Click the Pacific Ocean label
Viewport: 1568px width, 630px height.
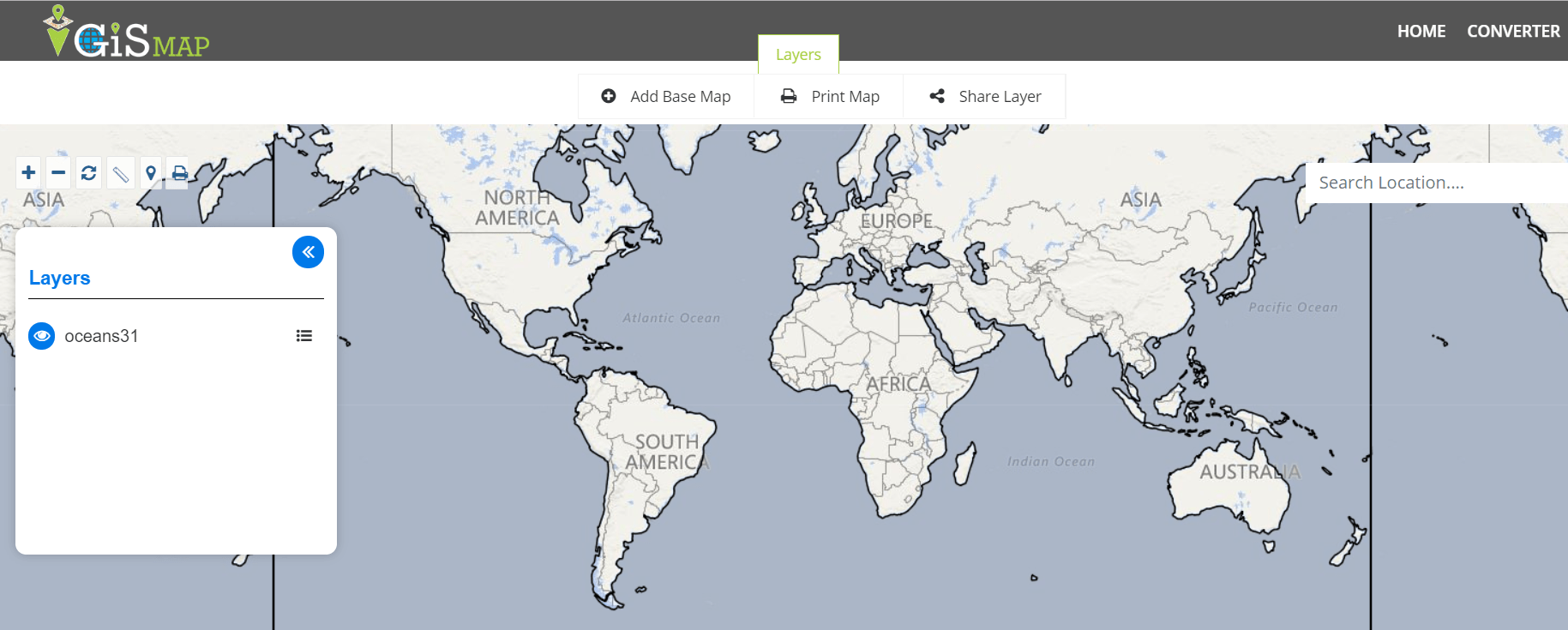[x=1293, y=308]
